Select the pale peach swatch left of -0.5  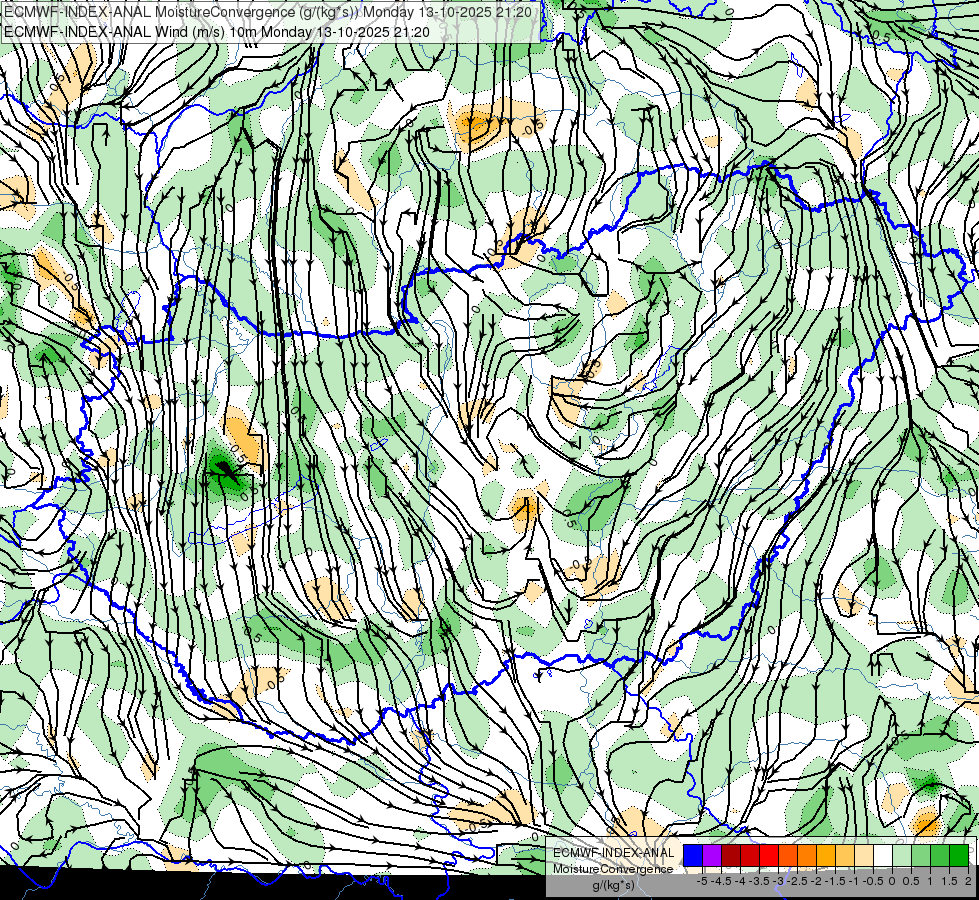pos(864,856)
